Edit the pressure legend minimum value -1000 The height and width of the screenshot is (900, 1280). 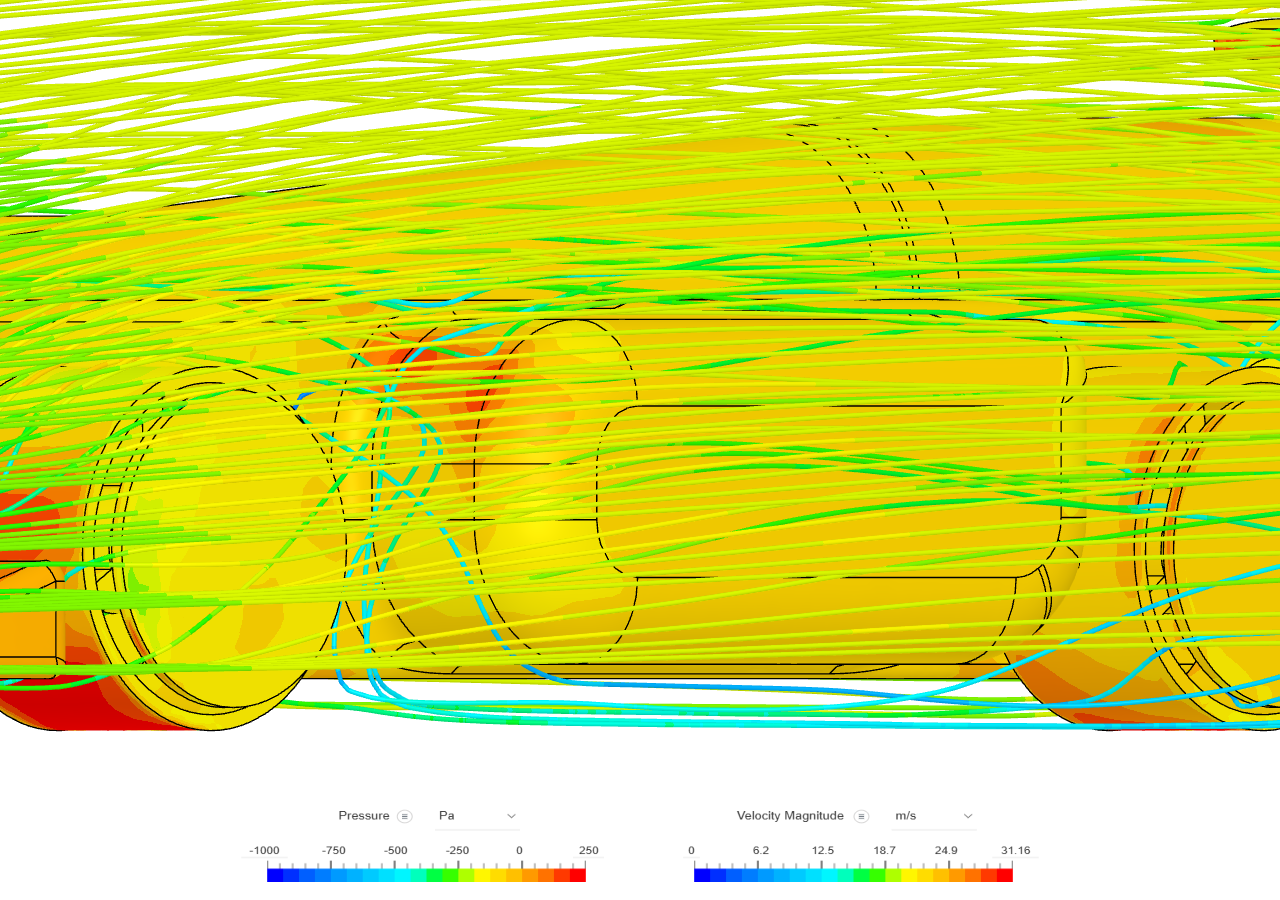[265, 851]
